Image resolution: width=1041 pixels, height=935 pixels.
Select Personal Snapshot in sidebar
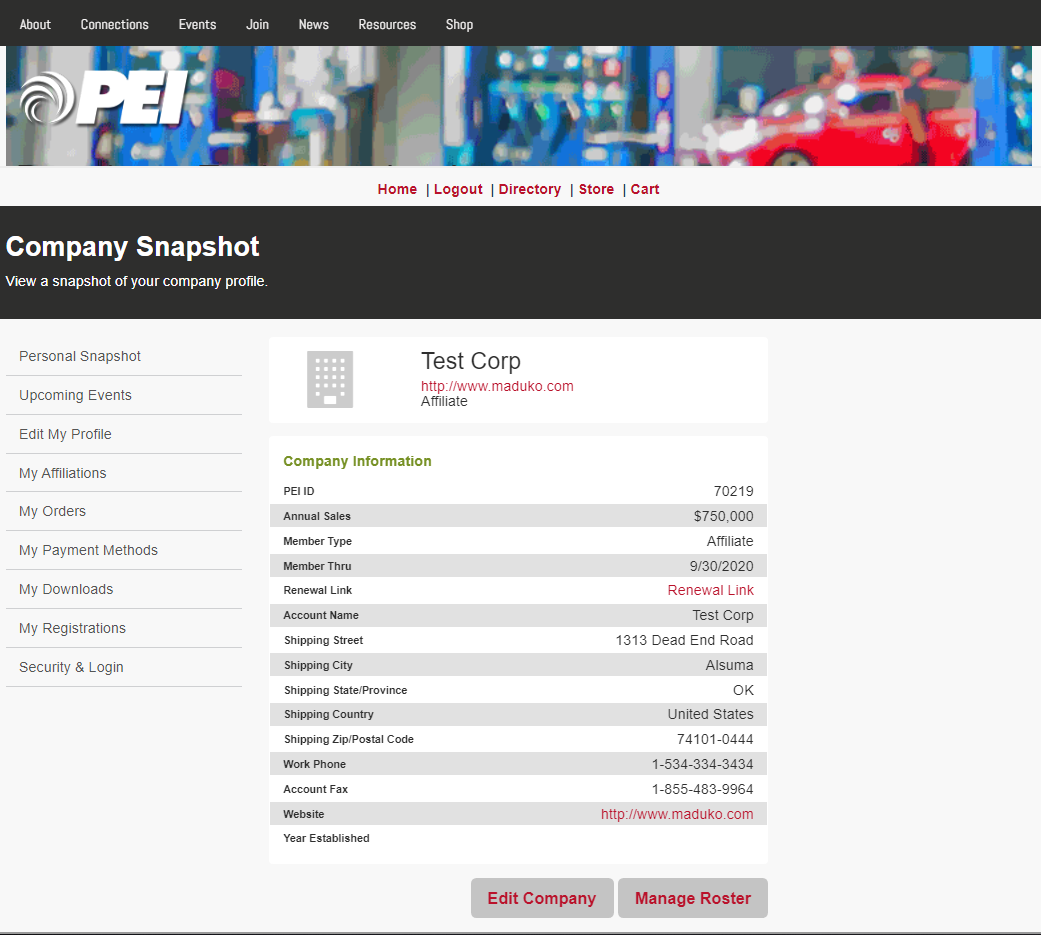pyautogui.click(x=80, y=356)
